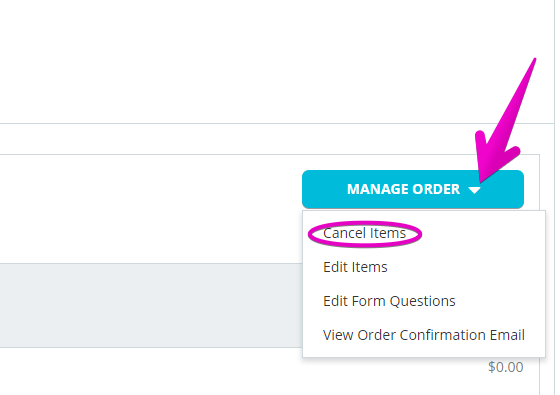Click the $0.00 amount
The height and width of the screenshot is (395, 560).
point(505,367)
